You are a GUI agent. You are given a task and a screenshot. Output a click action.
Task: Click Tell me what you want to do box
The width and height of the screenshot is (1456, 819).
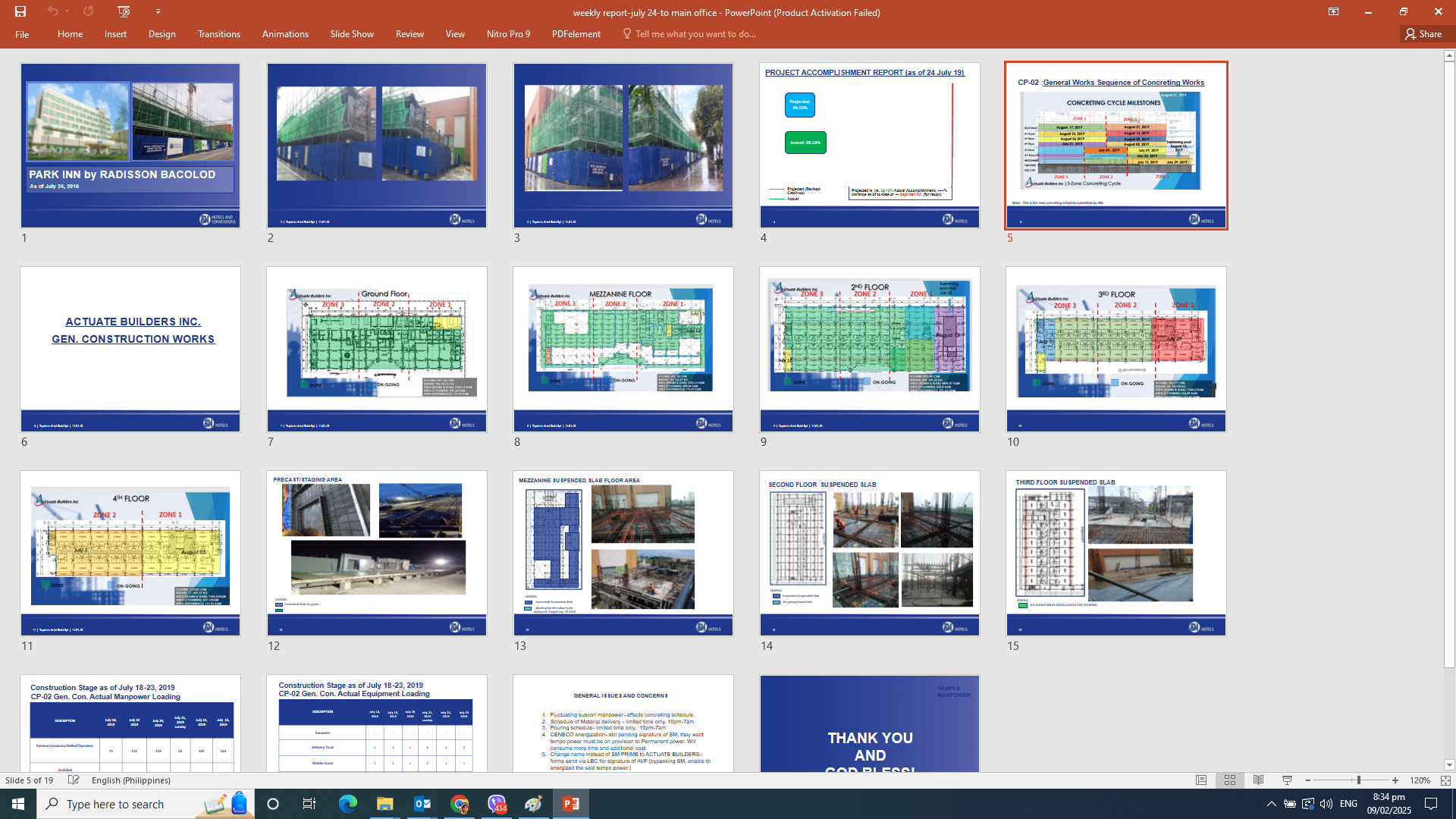[695, 34]
